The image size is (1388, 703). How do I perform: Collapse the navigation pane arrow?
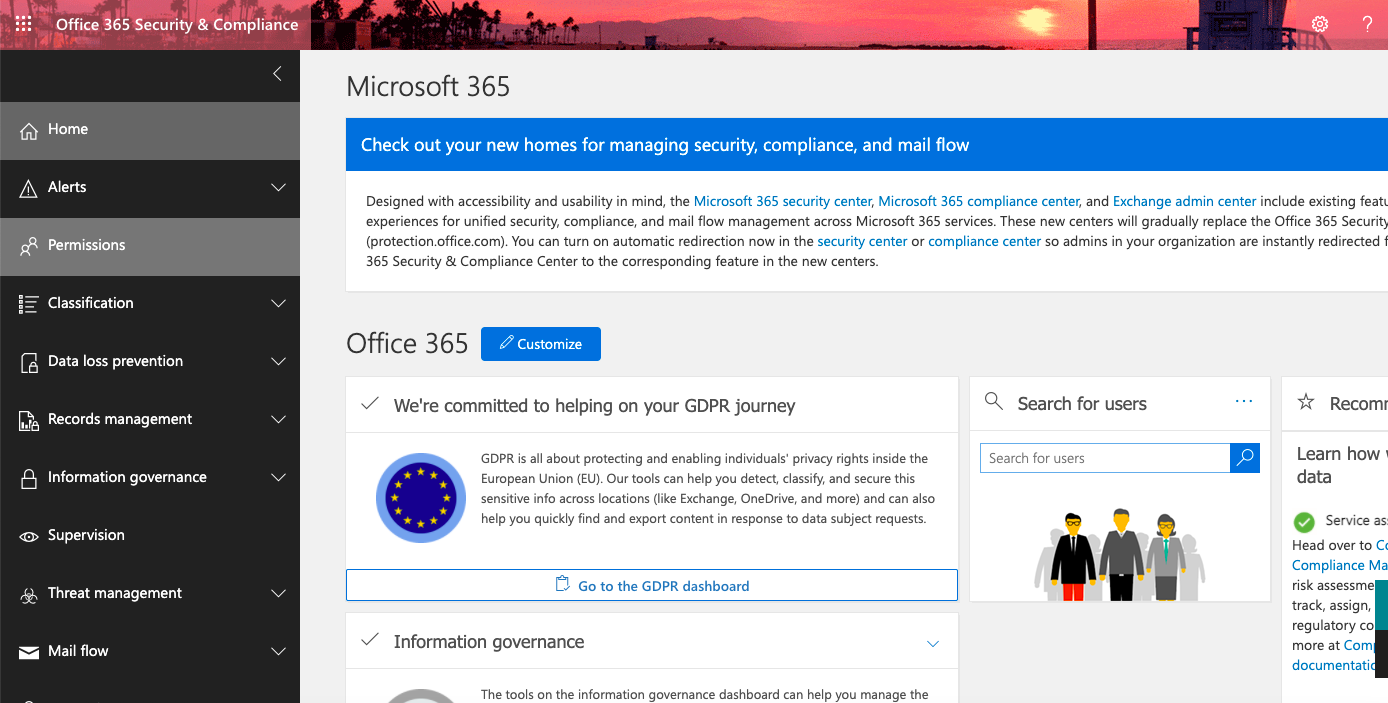[x=277, y=74]
